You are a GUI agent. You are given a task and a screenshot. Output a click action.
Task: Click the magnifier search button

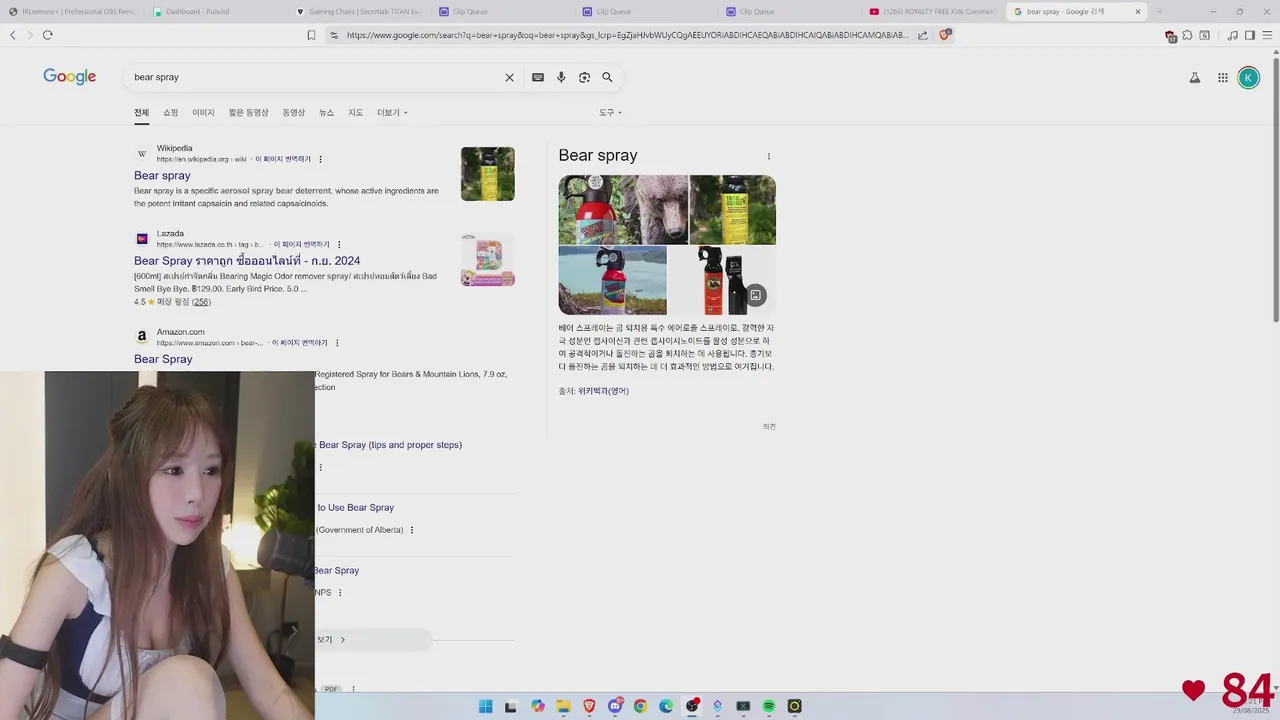point(607,77)
